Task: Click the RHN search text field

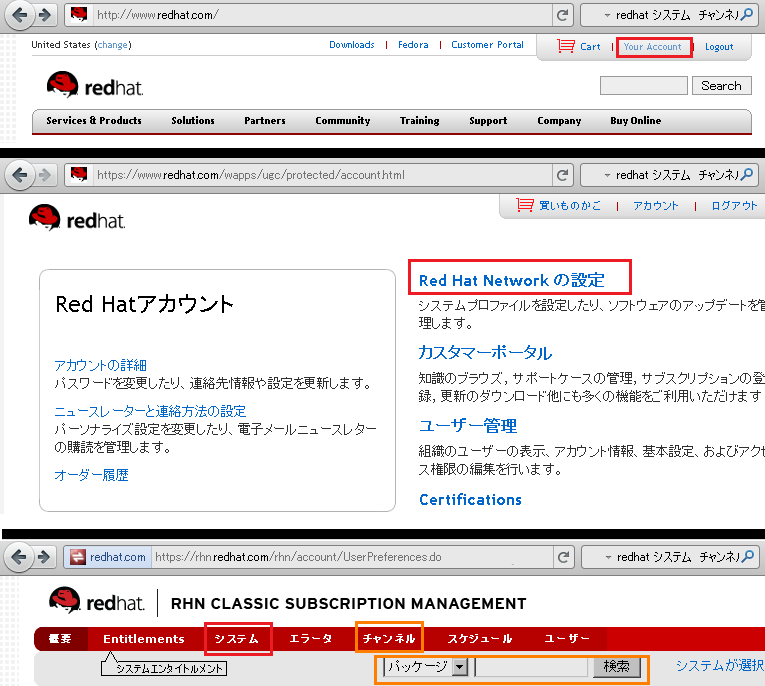Action: click(x=532, y=667)
